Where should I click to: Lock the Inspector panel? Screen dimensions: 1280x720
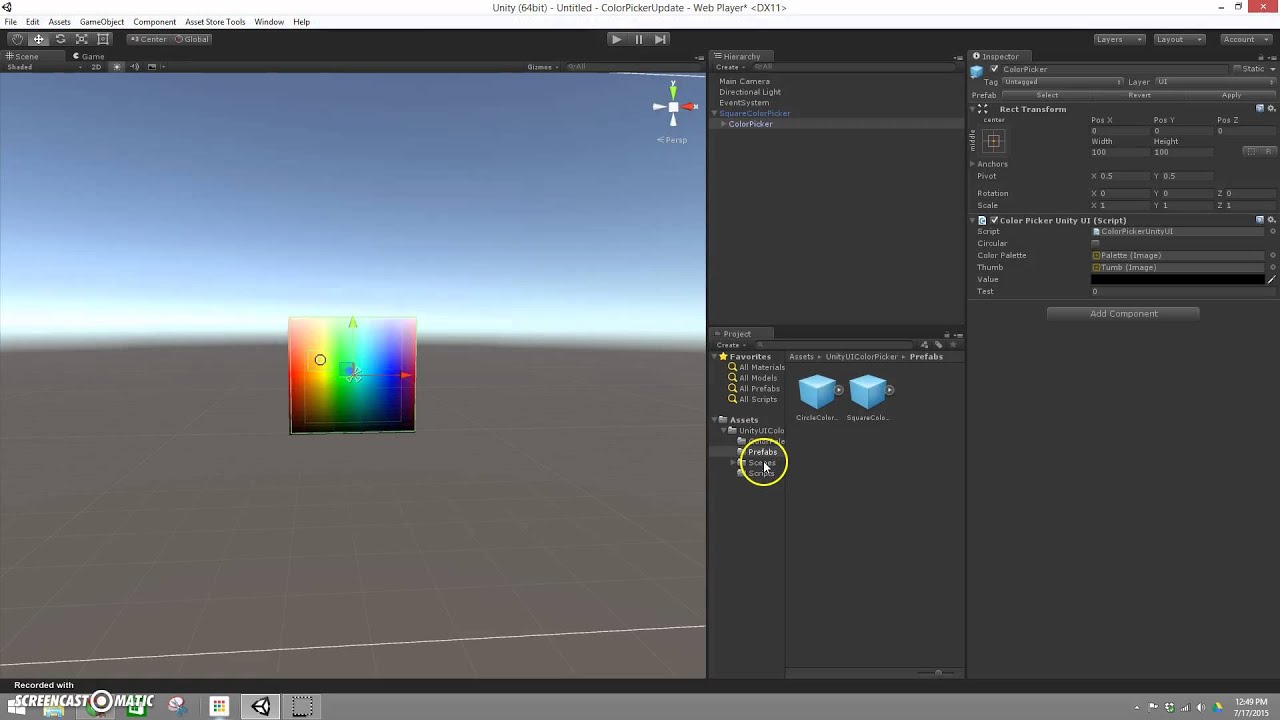click(x=1259, y=57)
